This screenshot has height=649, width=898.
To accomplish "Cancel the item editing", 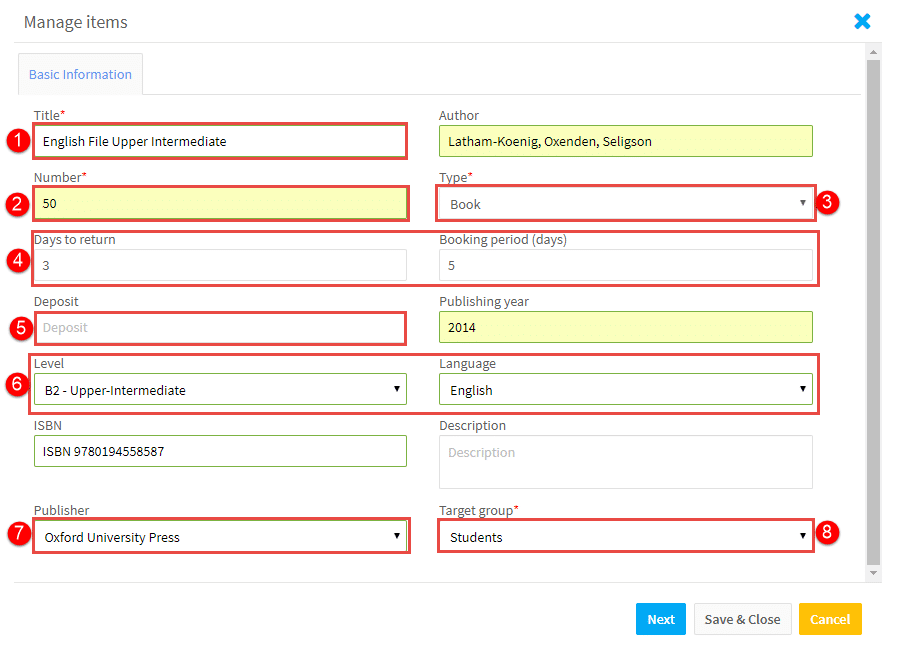I will [x=830, y=619].
